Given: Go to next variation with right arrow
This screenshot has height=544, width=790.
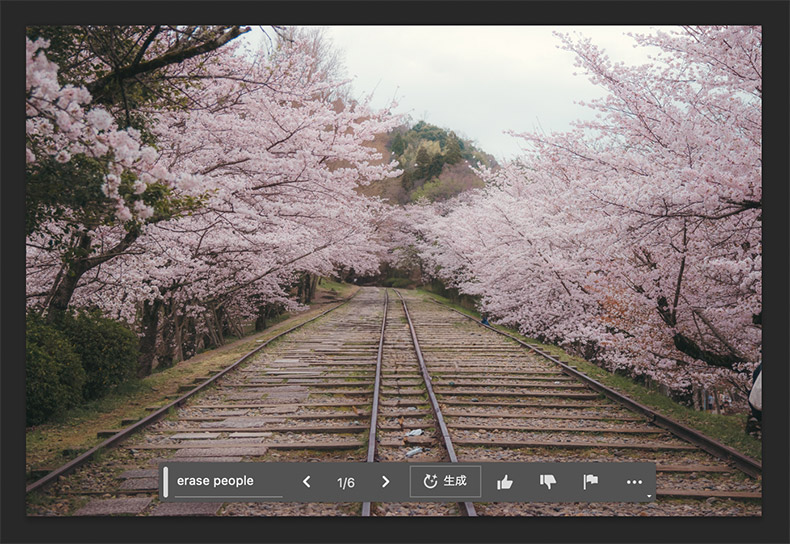Looking at the screenshot, I should click(x=385, y=481).
